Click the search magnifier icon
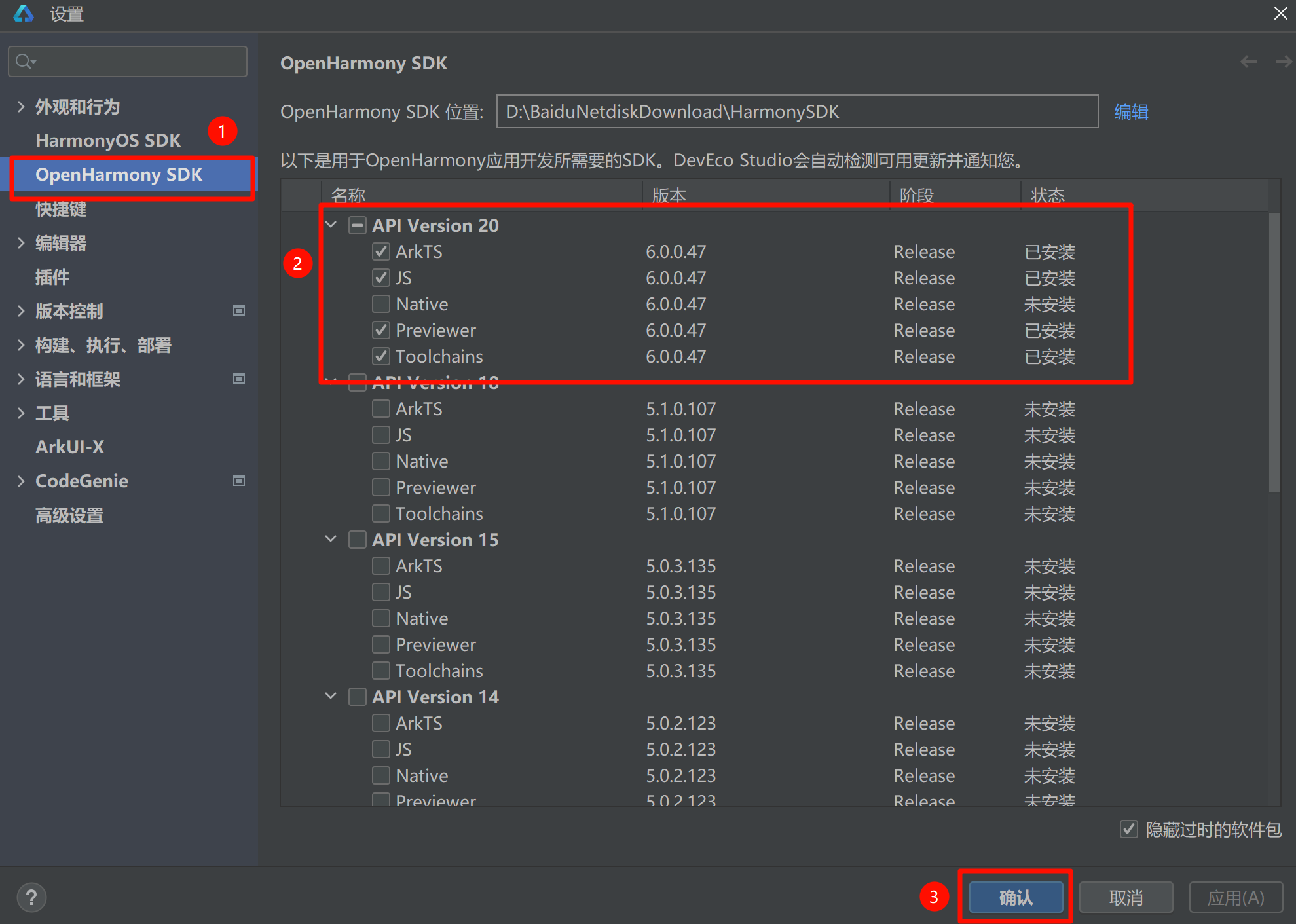Image resolution: width=1296 pixels, height=924 pixels. 24,62
